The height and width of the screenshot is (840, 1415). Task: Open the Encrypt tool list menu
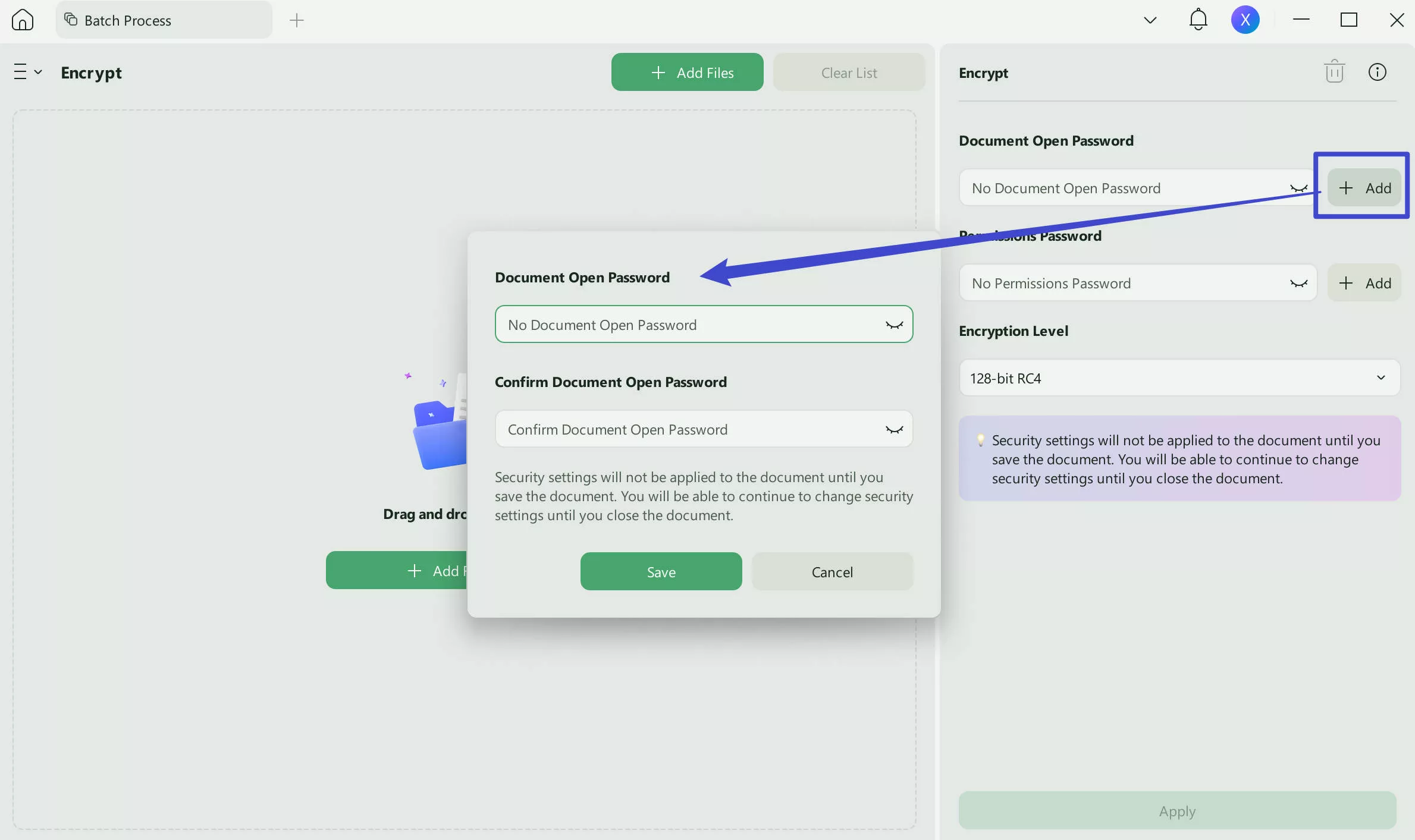27,73
